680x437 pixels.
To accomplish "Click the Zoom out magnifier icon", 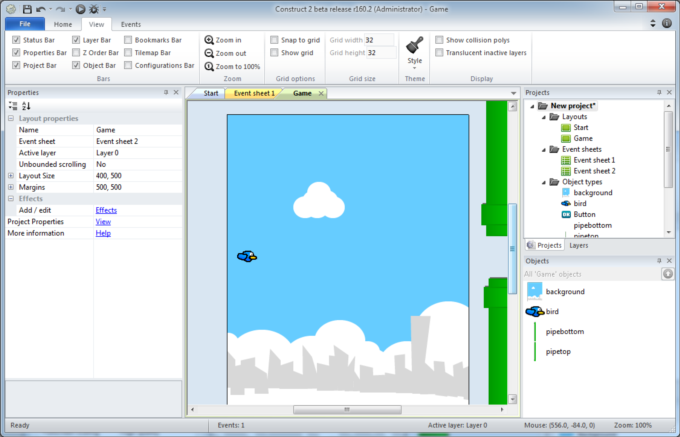I will click(x=209, y=53).
